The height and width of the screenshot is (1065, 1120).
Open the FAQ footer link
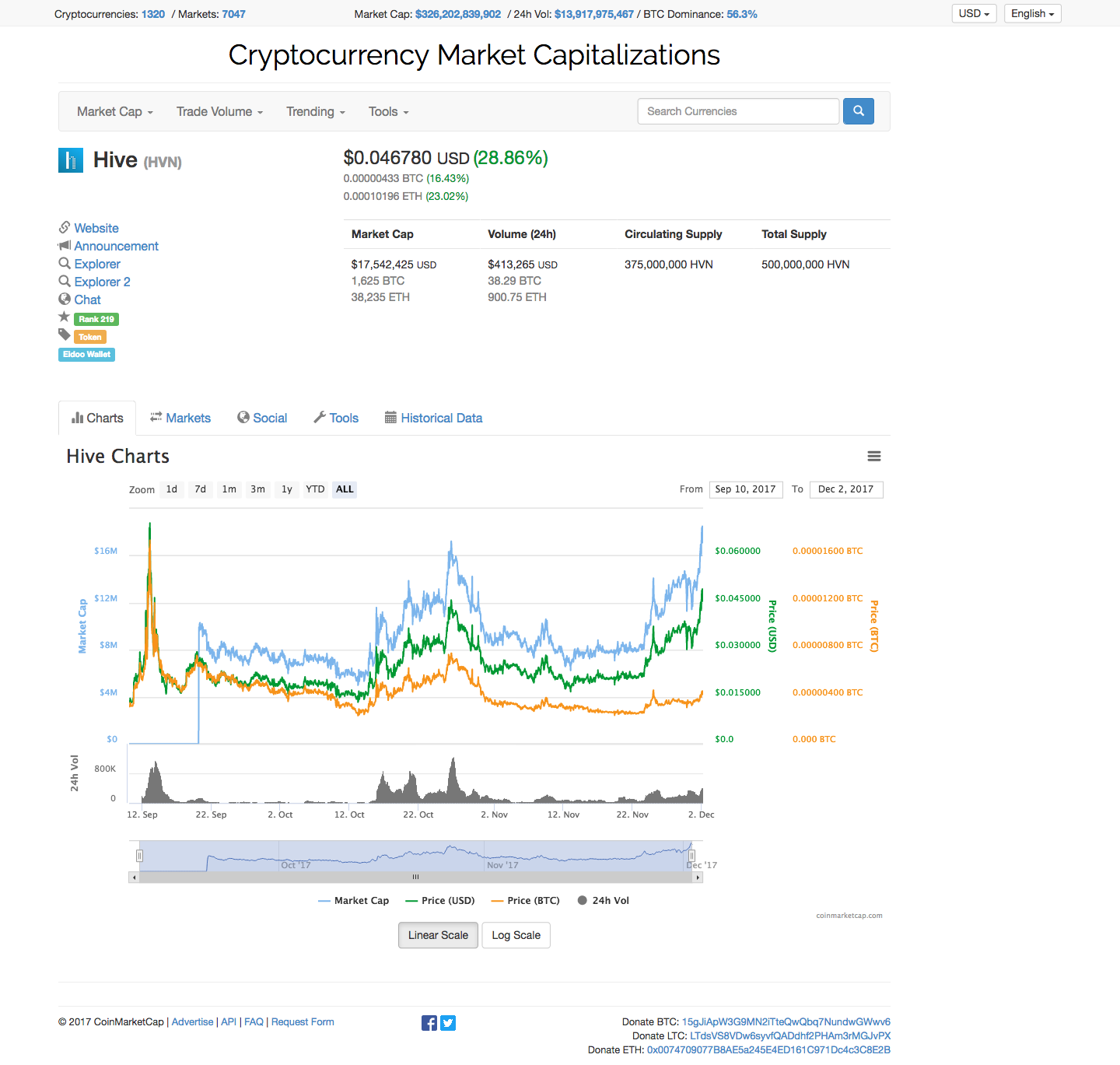[x=254, y=1022]
